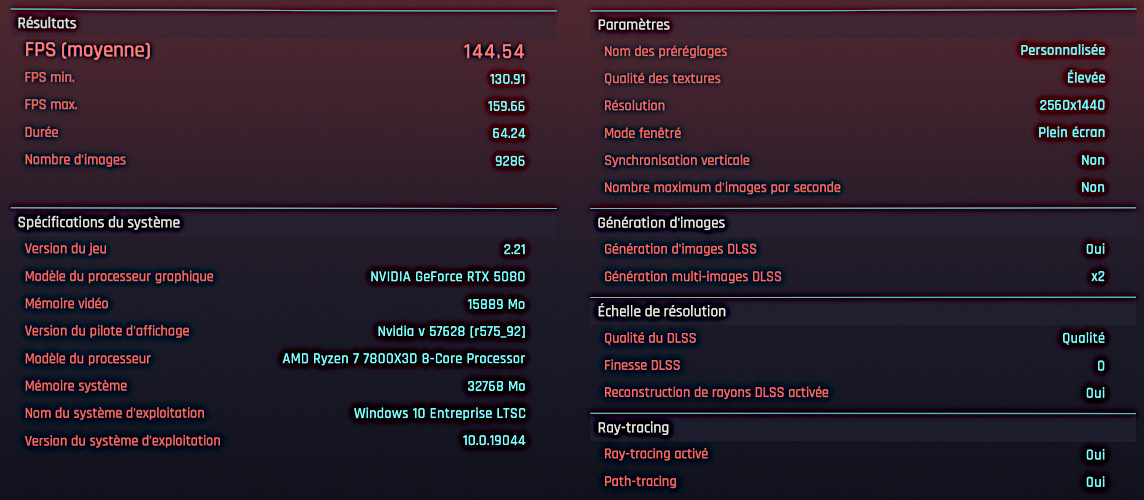The image size is (1144, 500).
Task: Click the Version du pilote d'affichage label
Action: tap(107, 331)
